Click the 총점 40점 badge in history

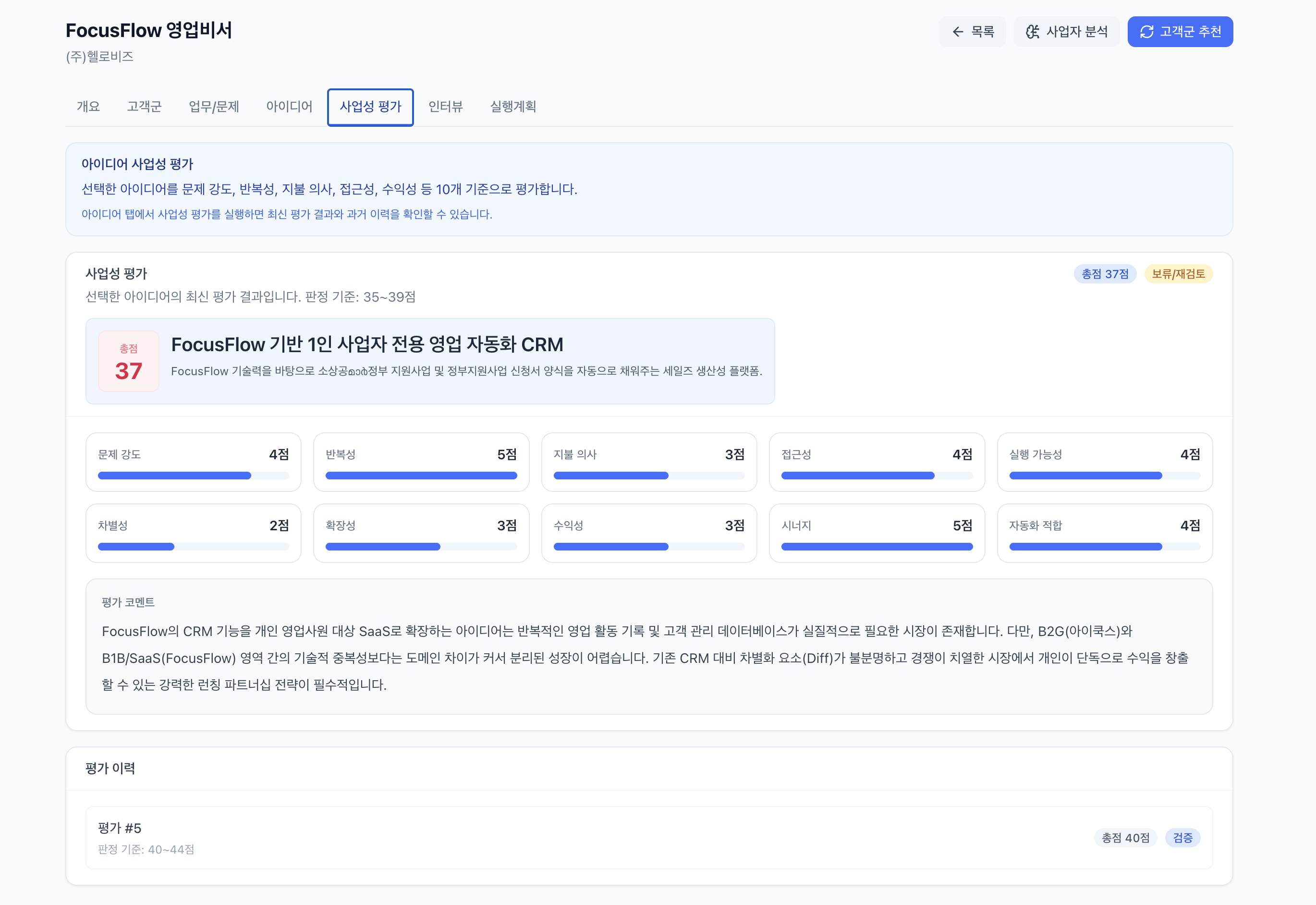(1125, 838)
